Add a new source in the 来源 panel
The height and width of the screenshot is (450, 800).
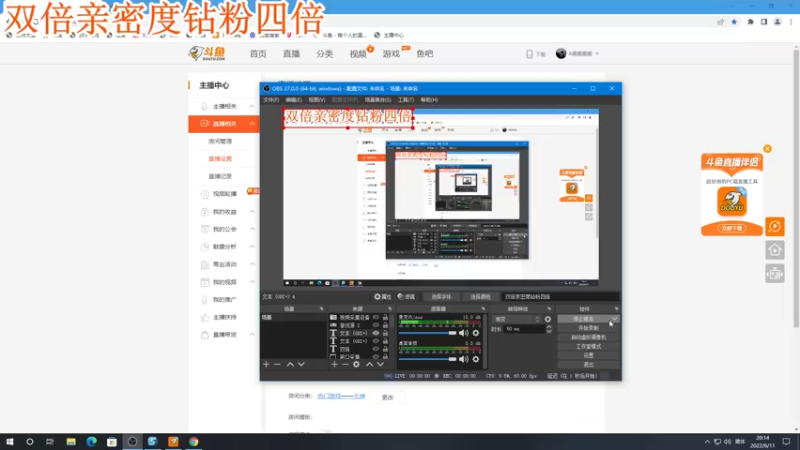(x=334, y=364)
